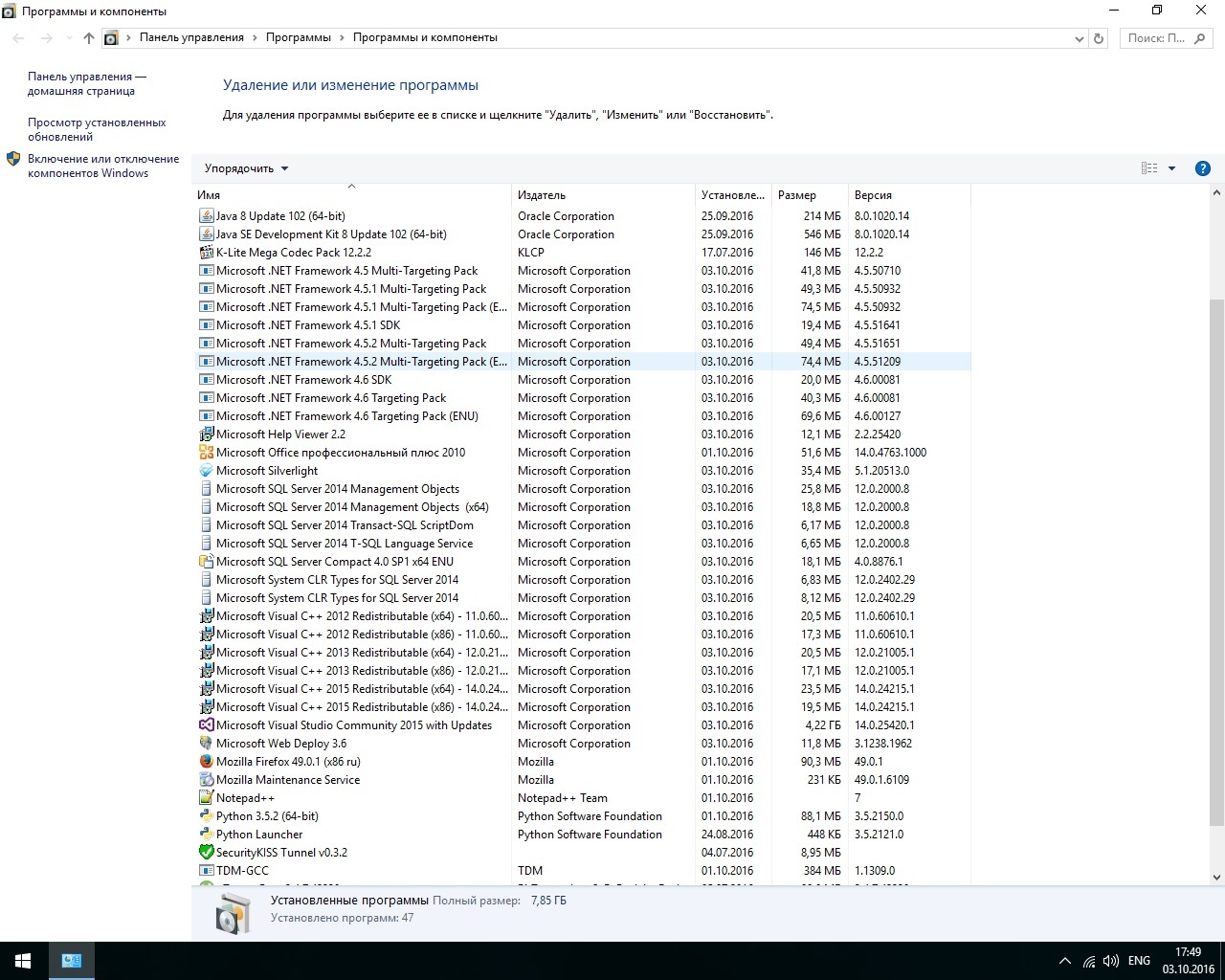Screen dimensions: 1225x980
Task: Sort by the Установлено column header
Action: click(733, 195)
